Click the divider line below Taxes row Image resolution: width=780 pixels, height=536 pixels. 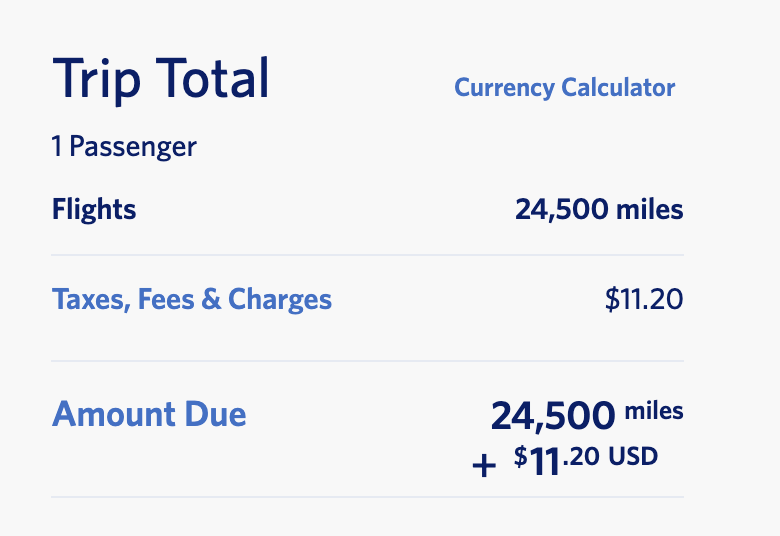pyautogui.click(x=367, y=361)
